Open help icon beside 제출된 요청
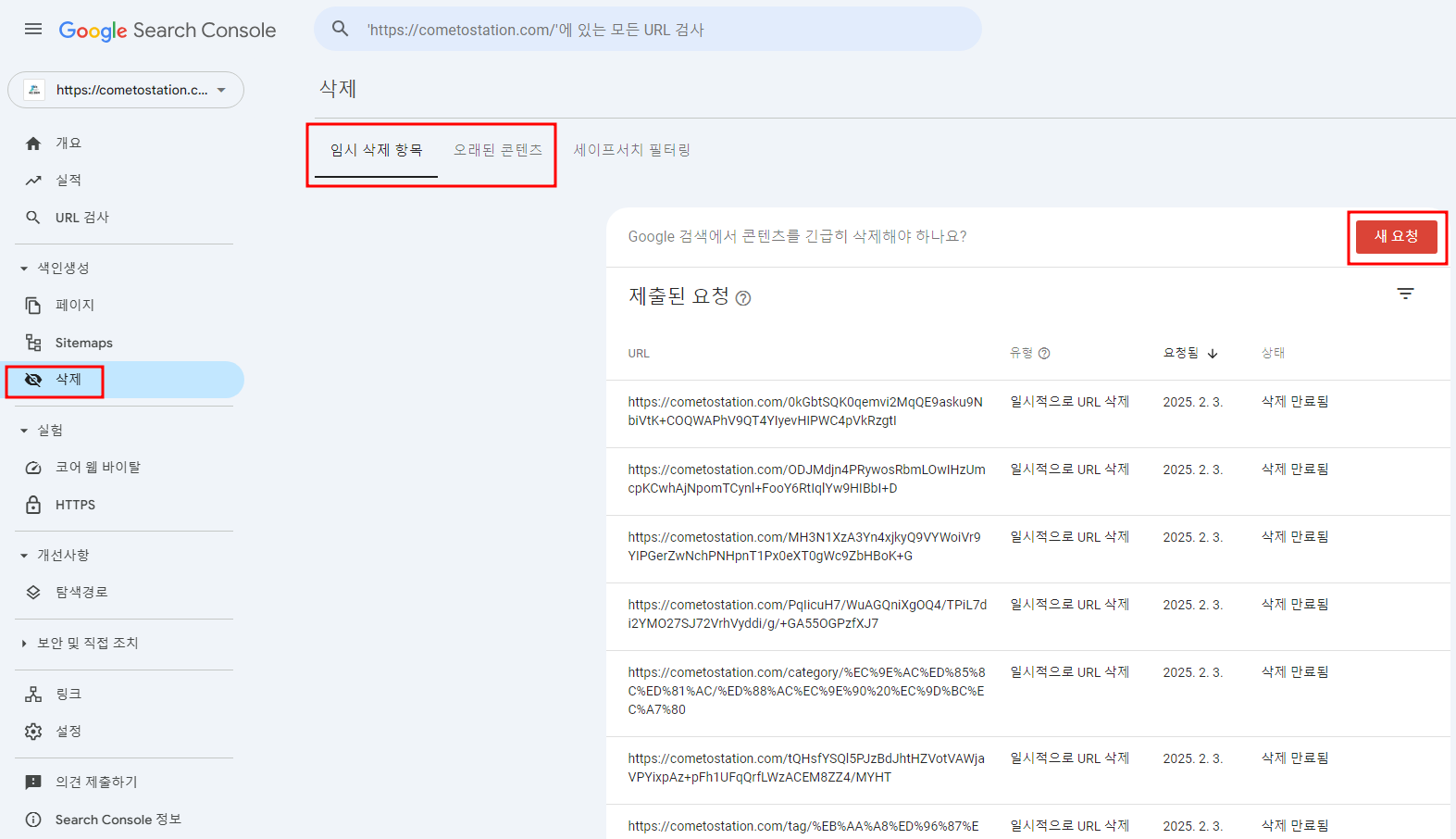This screenshot has width=1456, height=839. (x=743, y=298)
